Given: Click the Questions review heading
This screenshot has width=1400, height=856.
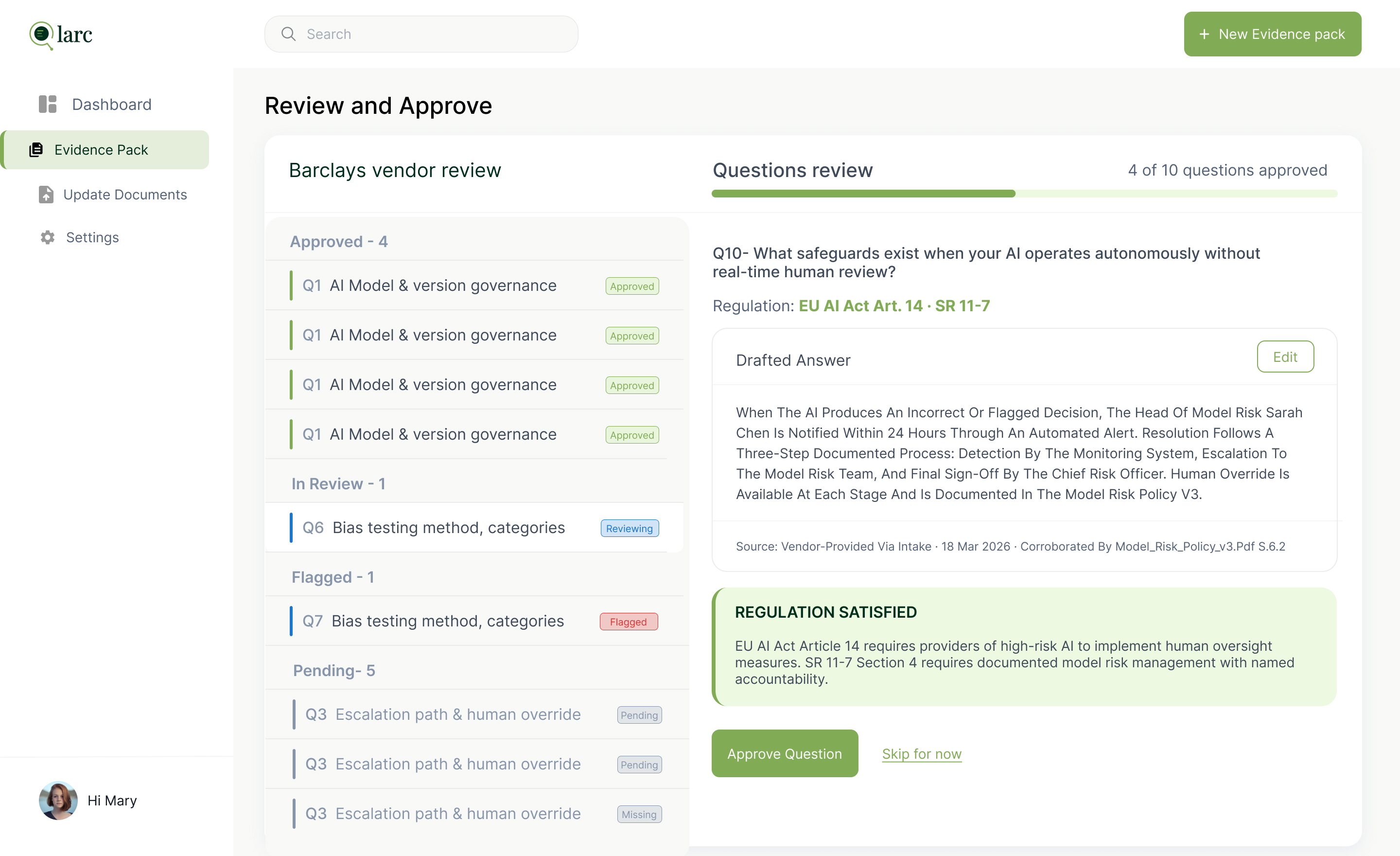Looking at the screenshot, I should (x=793, y=170).
